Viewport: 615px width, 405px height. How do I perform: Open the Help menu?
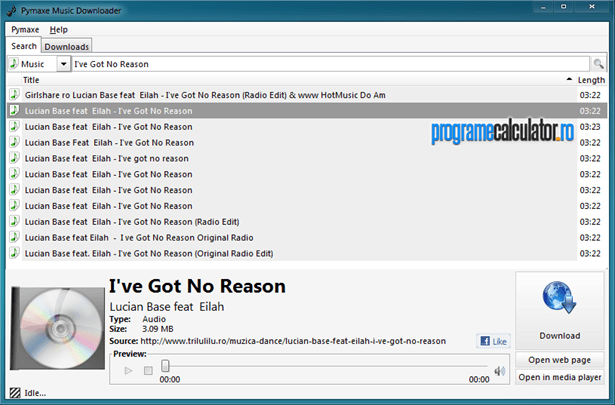(58, 30)
